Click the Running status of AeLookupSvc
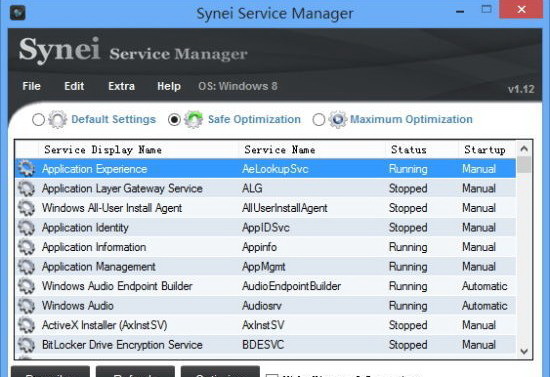550x377 pixels. 408,169
